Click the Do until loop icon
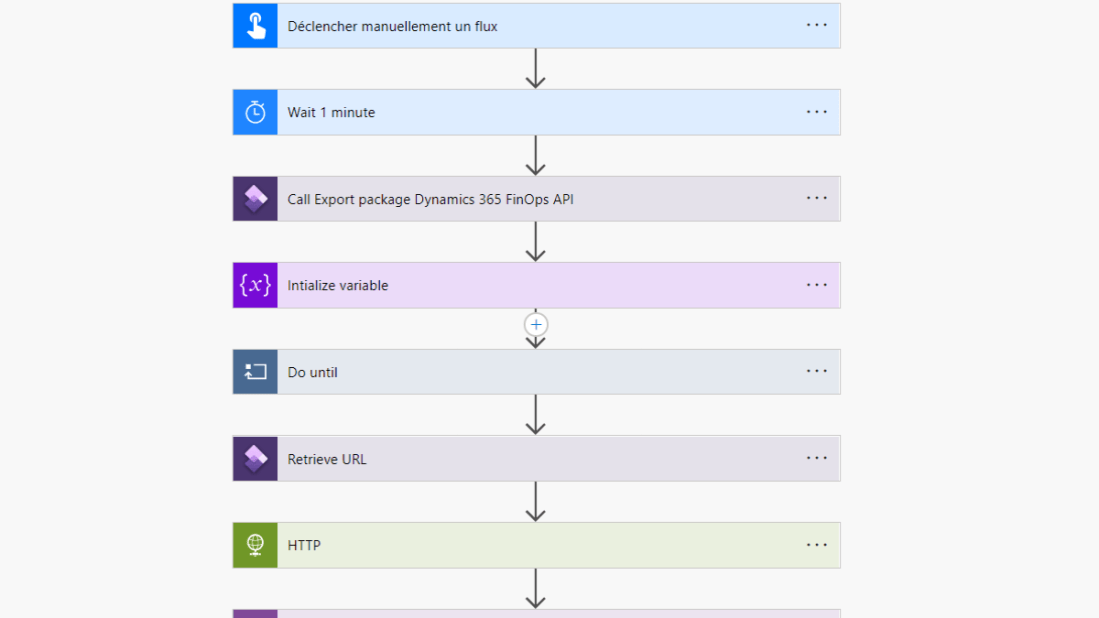The width and height of the screenshot is (1099, 618). [255, 372]
